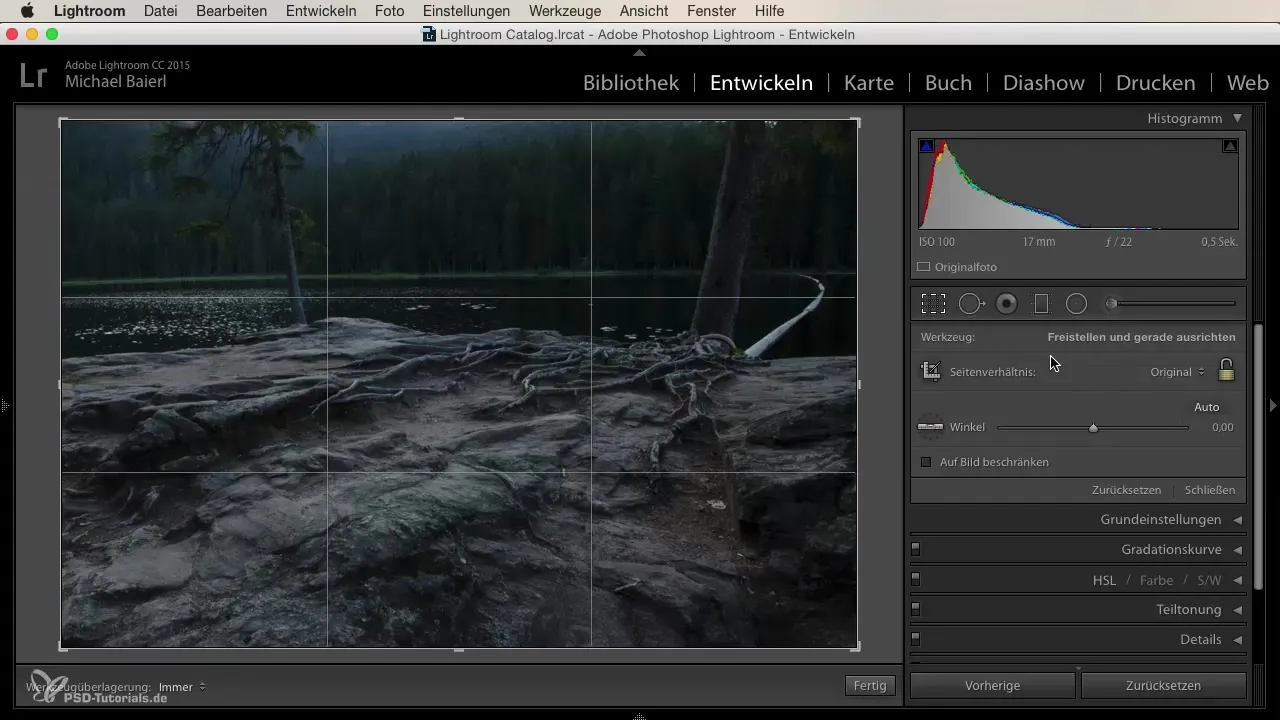Enable the Originalfoto checkbox
This screenshot has height=720, width=1280.
pos(923,267)
